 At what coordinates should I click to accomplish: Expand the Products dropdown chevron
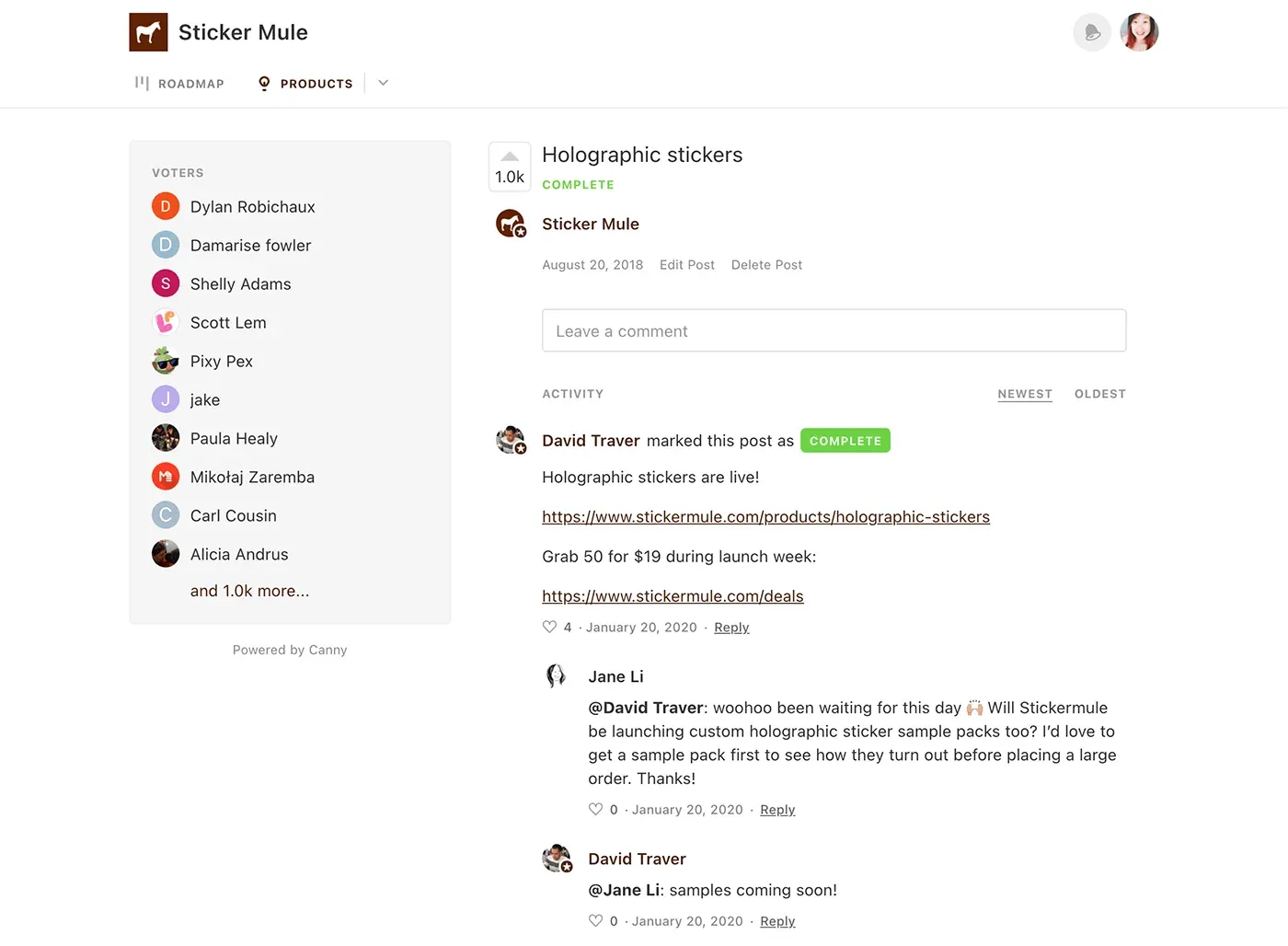click(384, 83)
